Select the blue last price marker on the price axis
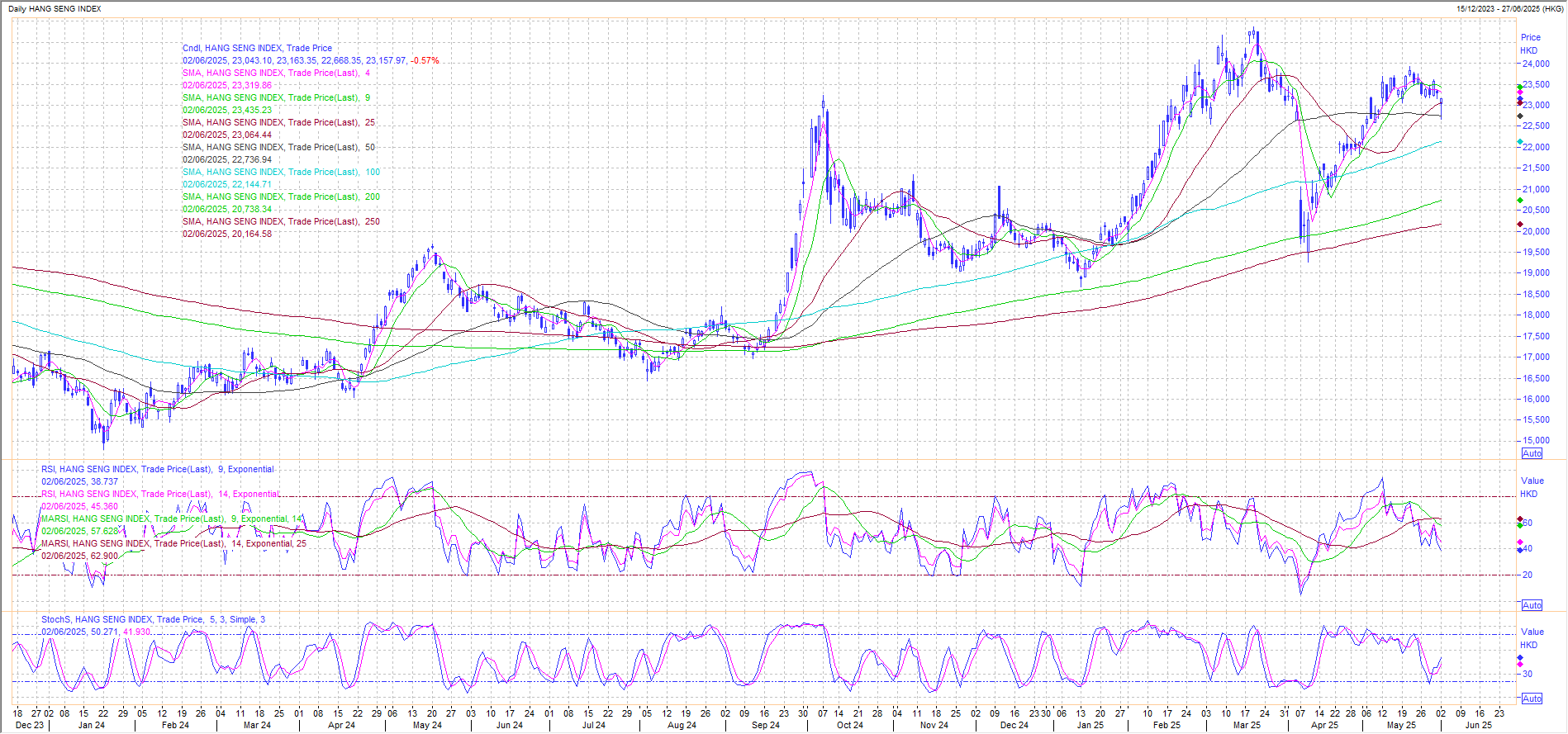The height and width of the screenshot is (734, 1568). coord(1520,98)
